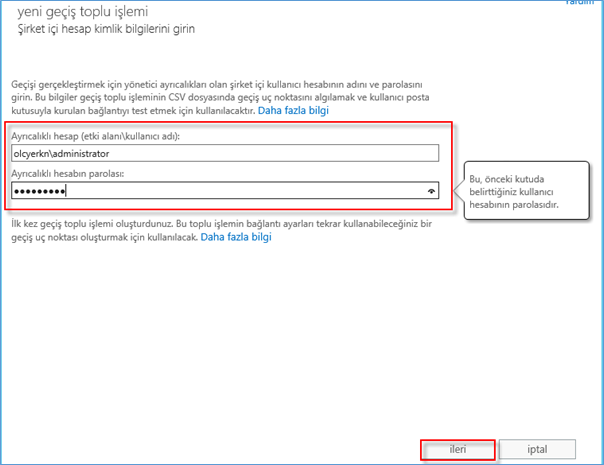Screen dimensions: 604x465
Task: Click label 'Ayrıcalıklı hesabın parolası:'
Action: point(68,174)
